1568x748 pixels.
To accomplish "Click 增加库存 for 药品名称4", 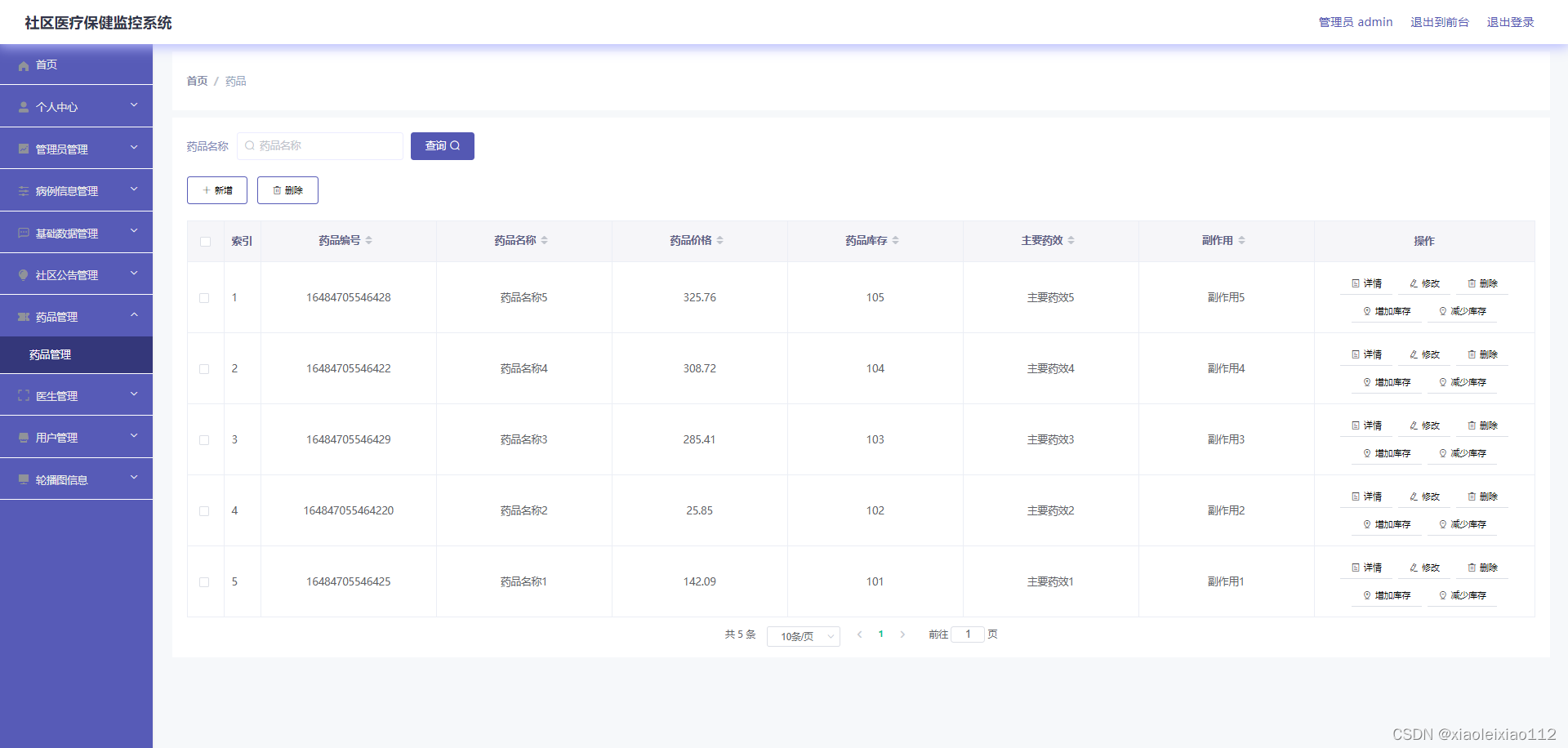I will point(1387,382).
